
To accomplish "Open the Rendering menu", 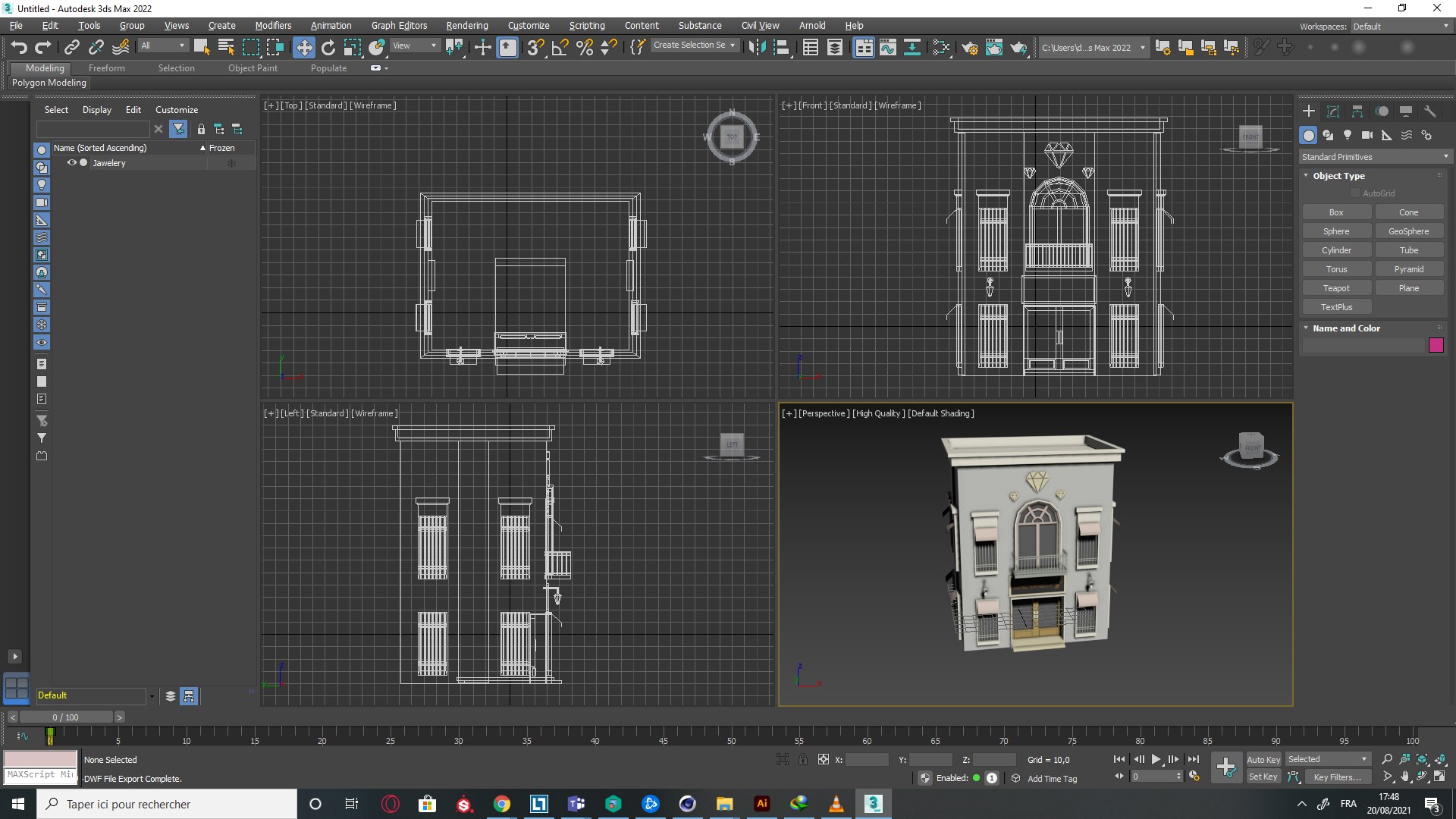I will pos(467,26).
